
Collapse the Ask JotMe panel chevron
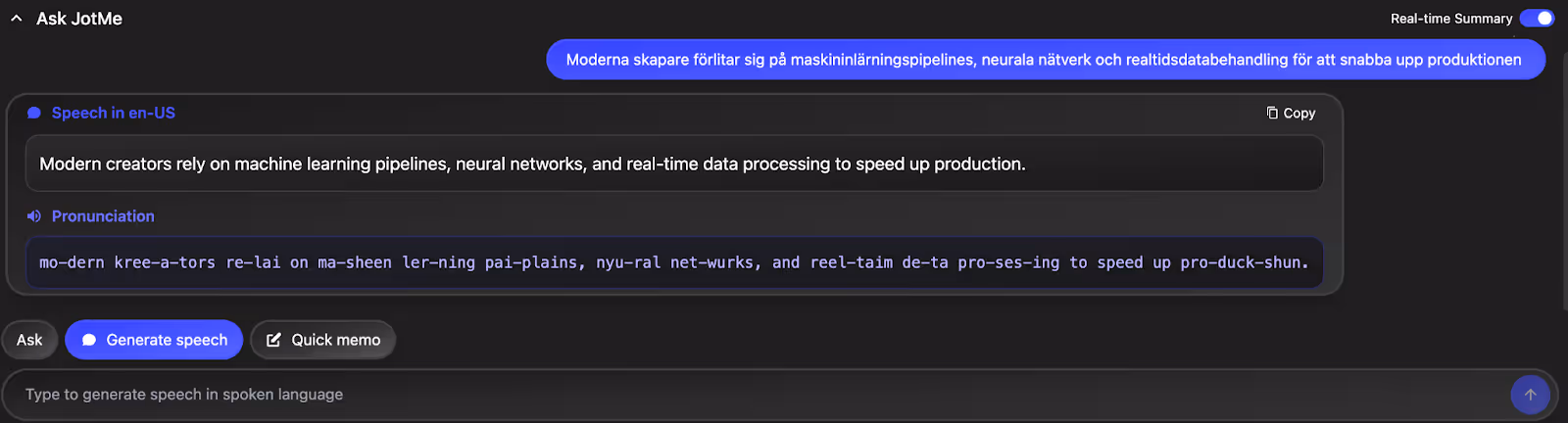click(x=16, y=19)
